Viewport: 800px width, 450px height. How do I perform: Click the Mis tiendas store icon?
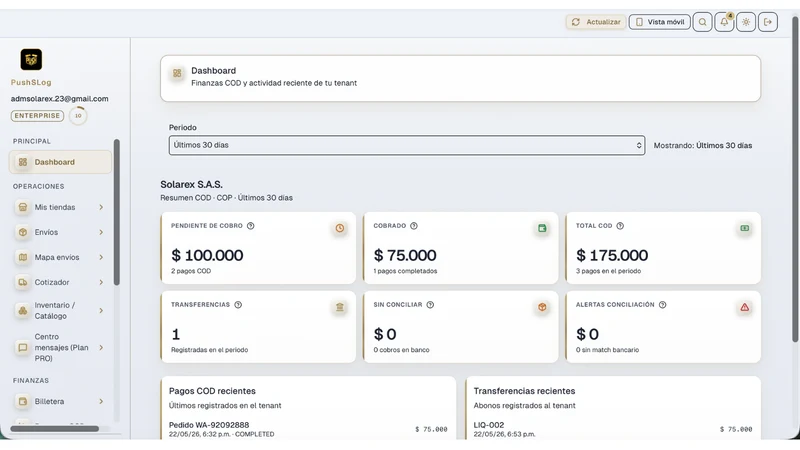point(22,207)
